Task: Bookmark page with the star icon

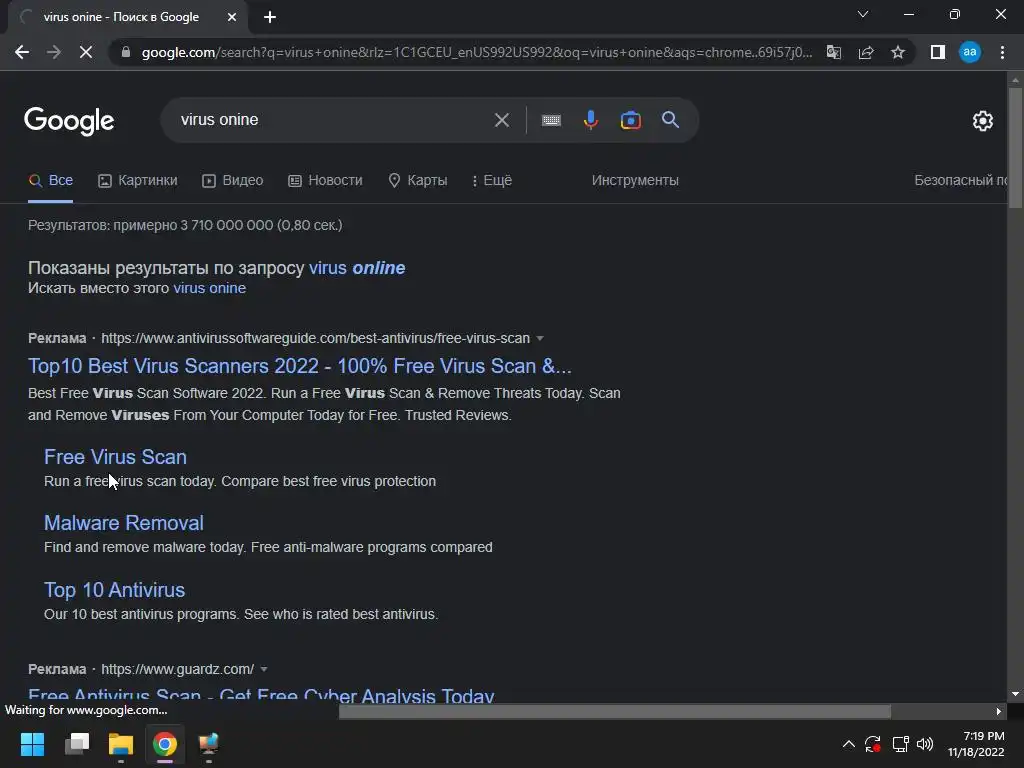Action: (898, 52)
